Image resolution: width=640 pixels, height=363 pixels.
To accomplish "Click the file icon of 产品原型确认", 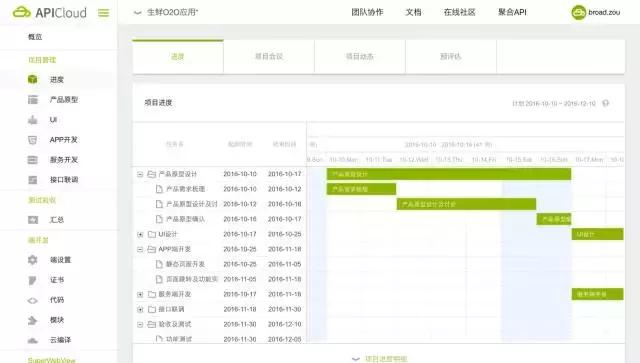I will (160, 219).
